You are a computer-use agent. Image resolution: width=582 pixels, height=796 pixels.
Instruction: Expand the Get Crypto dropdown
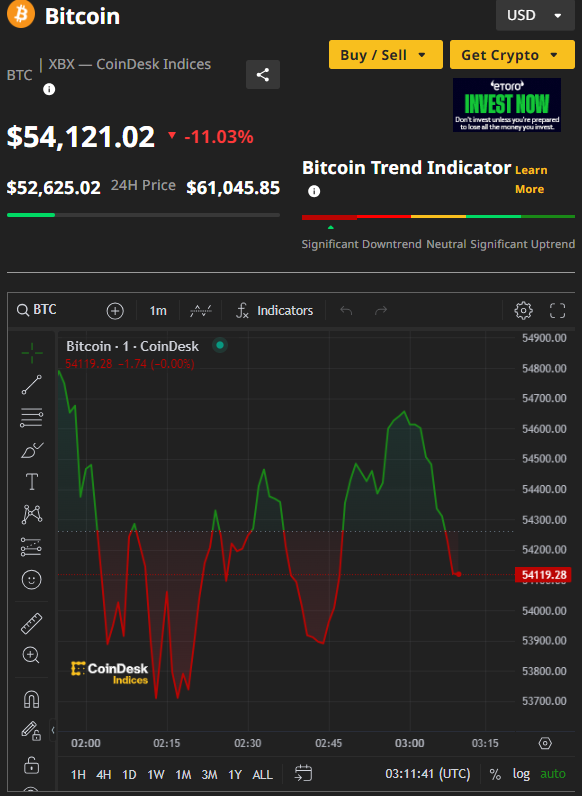pyautogui.click(x=512, y=55)
